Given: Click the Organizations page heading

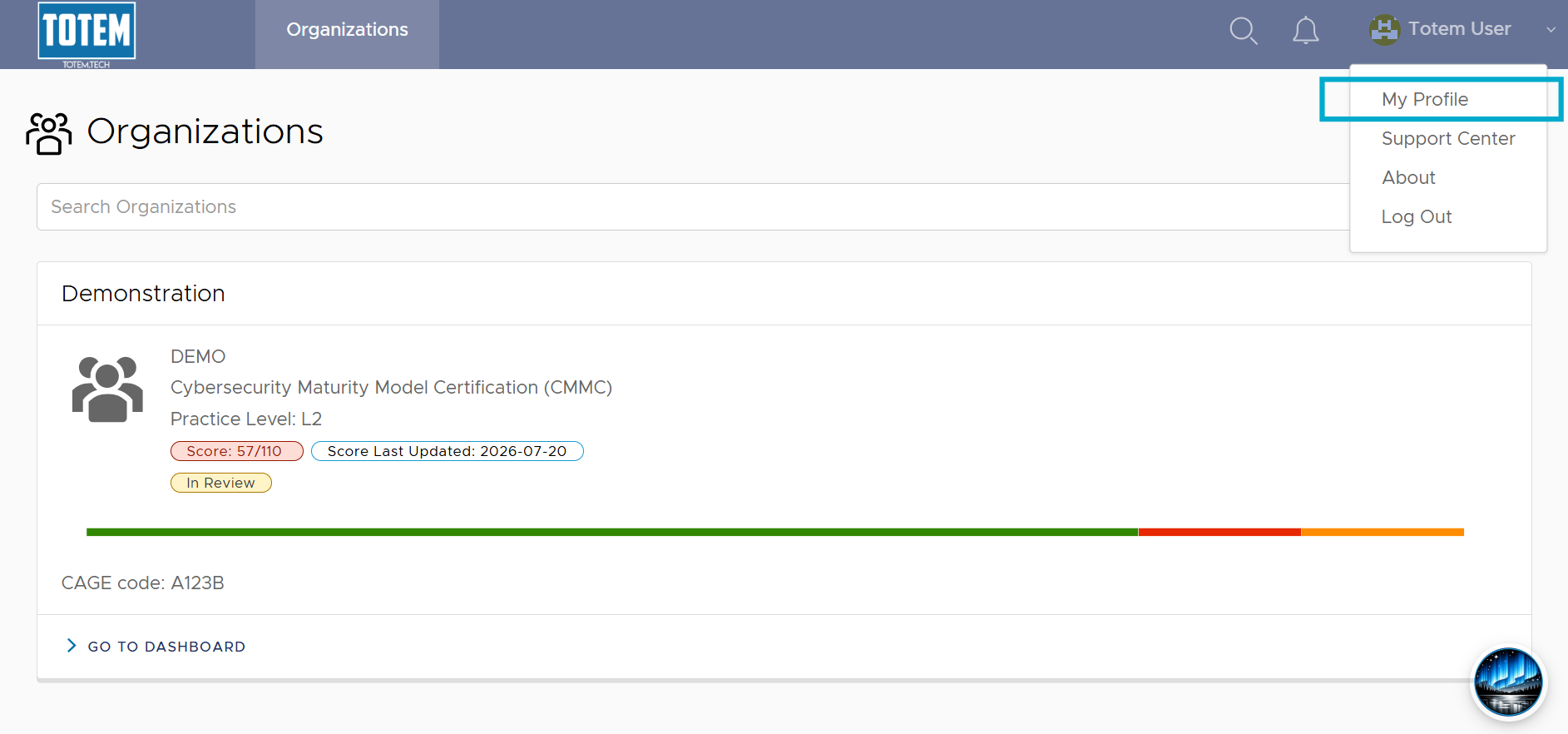Looking at the screenshot, I should click(x=205, y=131).
